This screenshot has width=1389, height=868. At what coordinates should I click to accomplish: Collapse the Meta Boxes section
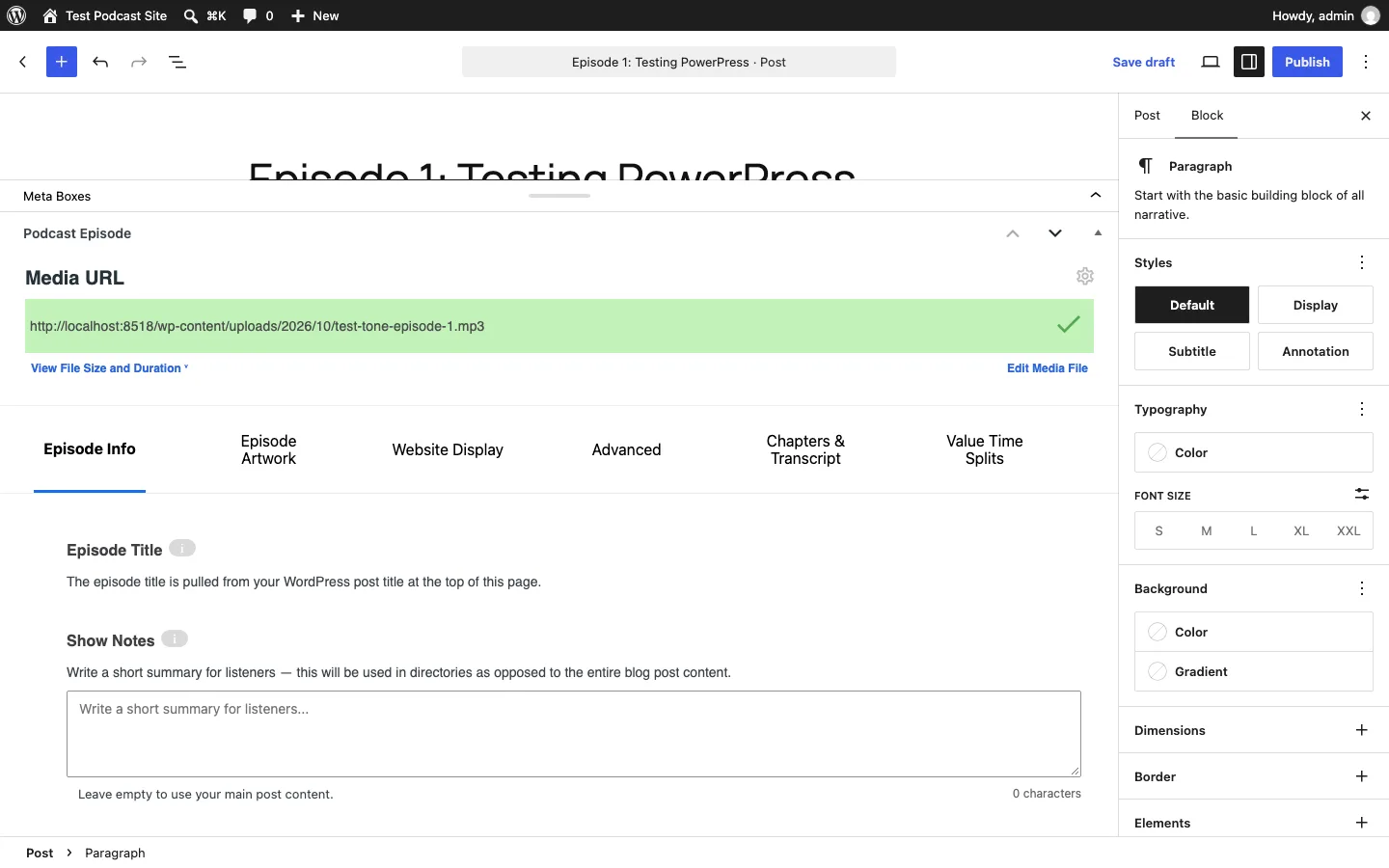pos(1096,196)
